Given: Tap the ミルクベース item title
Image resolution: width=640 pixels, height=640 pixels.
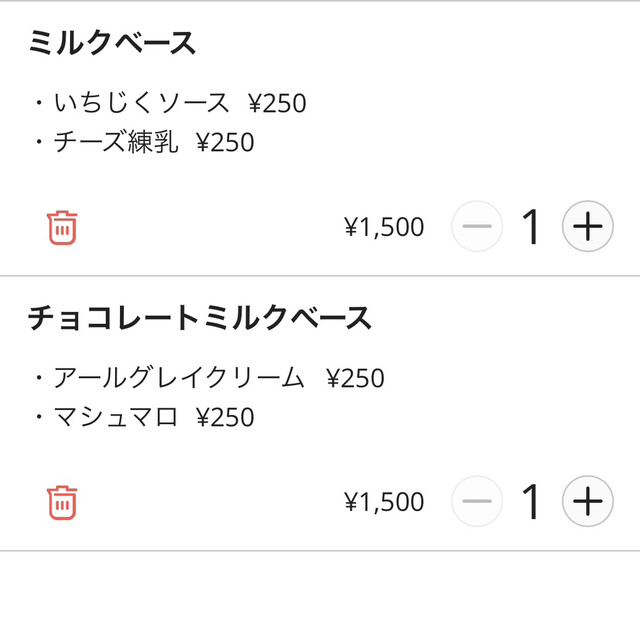Looking at the screenshot, I should [112, 43].
